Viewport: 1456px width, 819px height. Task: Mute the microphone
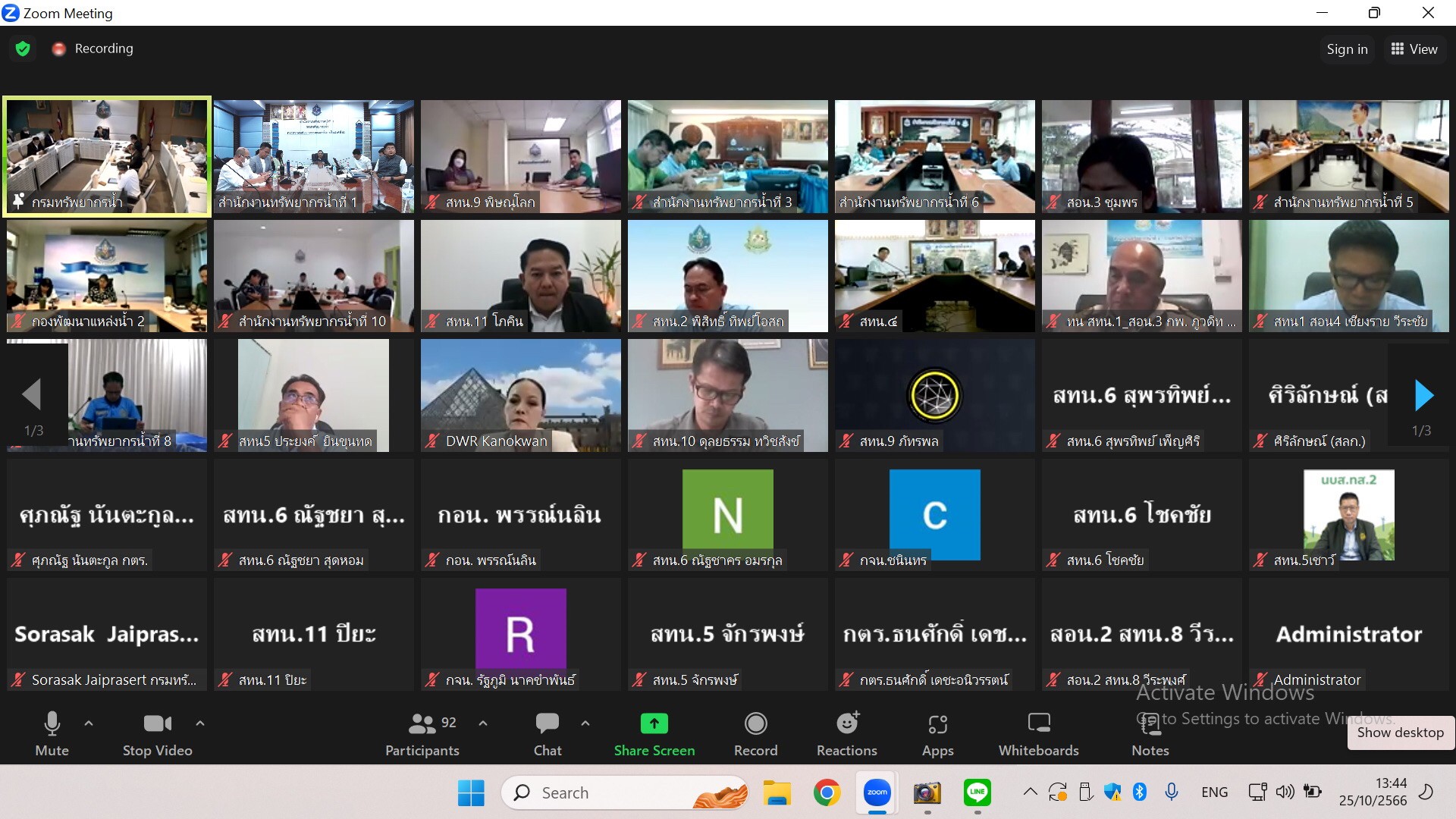[52, 724]
